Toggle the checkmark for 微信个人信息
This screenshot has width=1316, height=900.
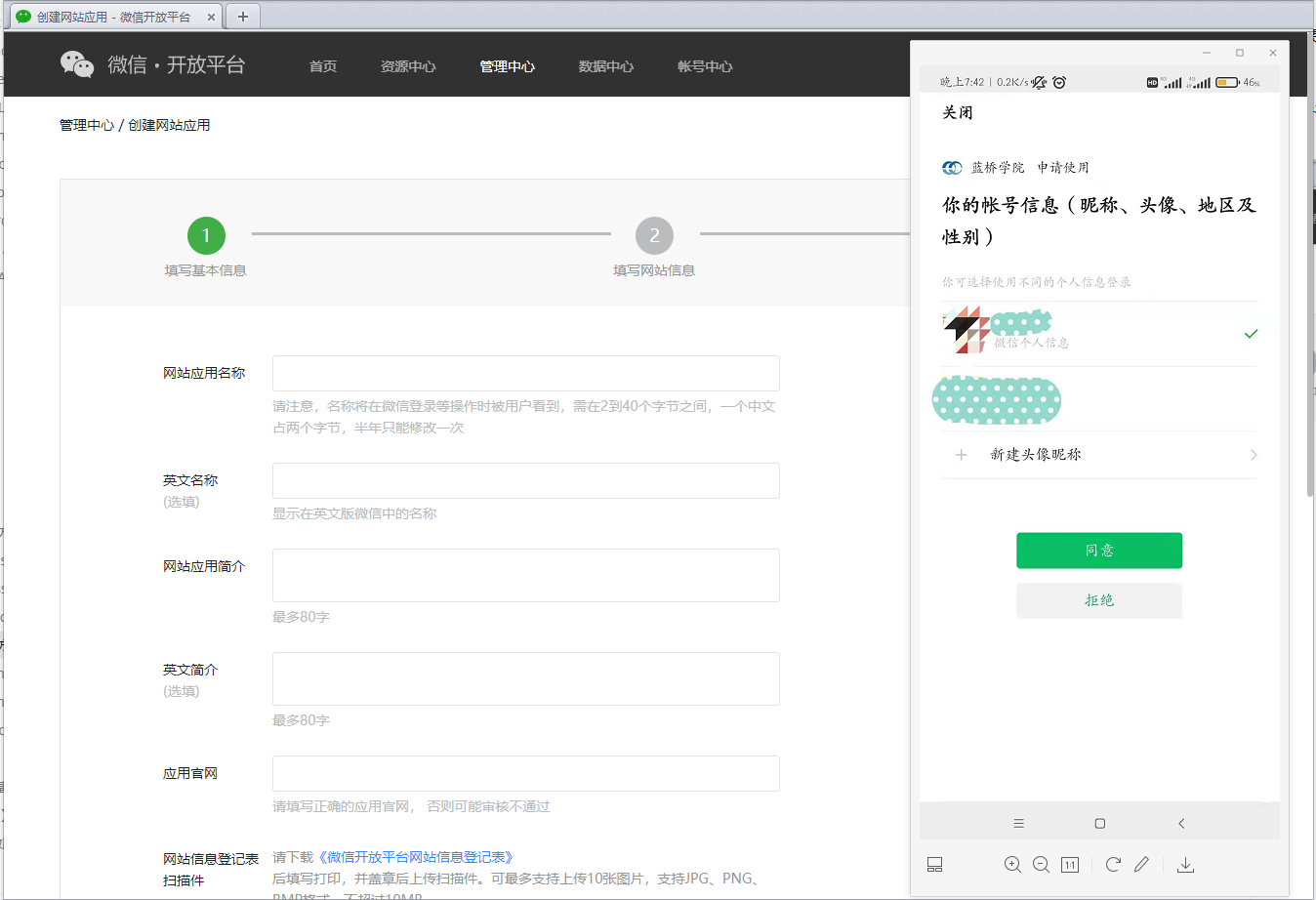point(1251,334)
